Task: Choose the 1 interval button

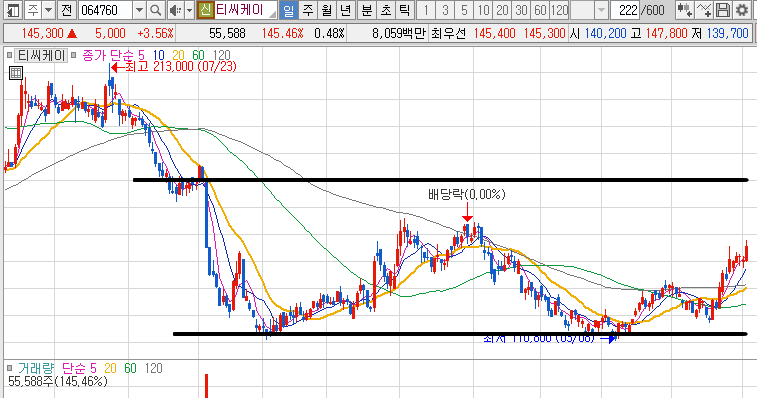Action: point(426,10)
